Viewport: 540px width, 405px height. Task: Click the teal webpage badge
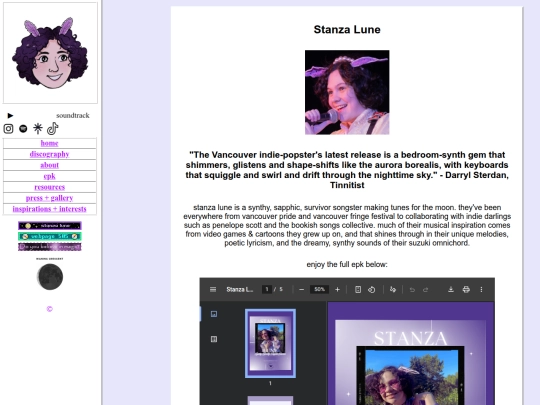50,236
